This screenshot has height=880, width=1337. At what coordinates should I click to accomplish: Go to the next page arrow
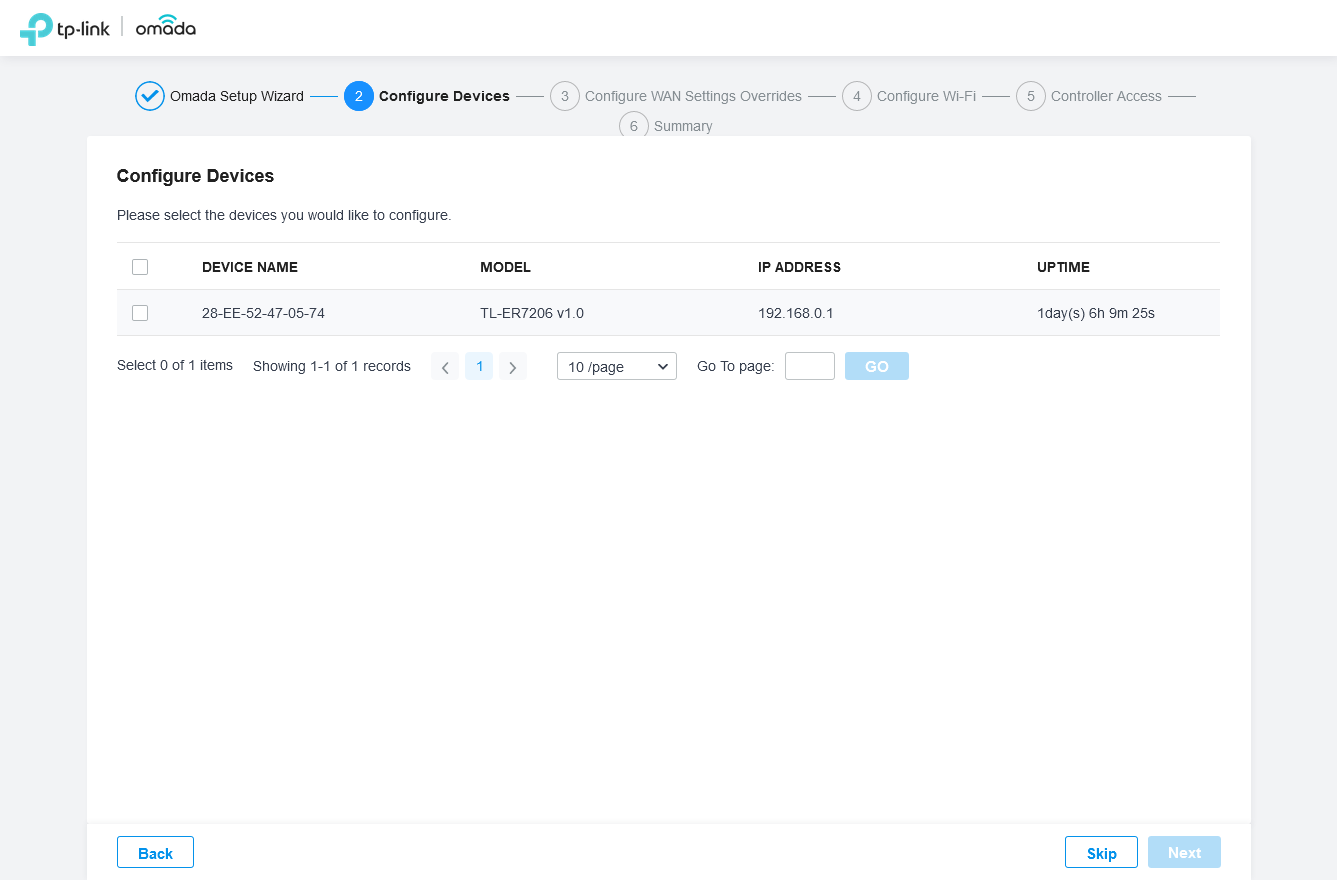point(513,367)
